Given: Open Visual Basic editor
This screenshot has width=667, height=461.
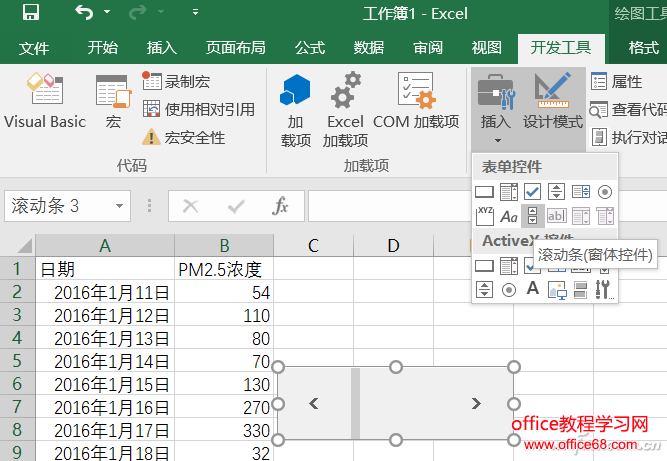Looking at the screenshot, I should (x=45, y=101).
